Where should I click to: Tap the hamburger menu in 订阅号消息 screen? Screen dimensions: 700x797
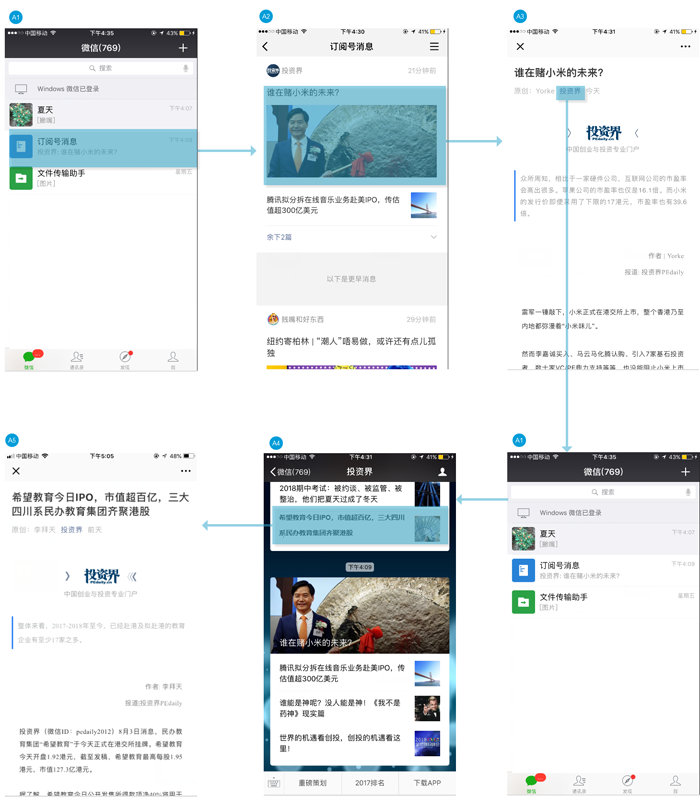tap(434, 47)
